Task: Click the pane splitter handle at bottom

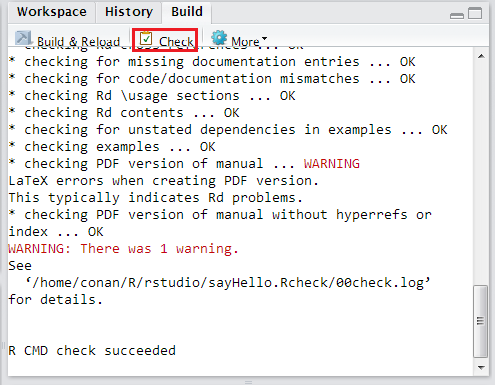Action: [x=248, y=382]
